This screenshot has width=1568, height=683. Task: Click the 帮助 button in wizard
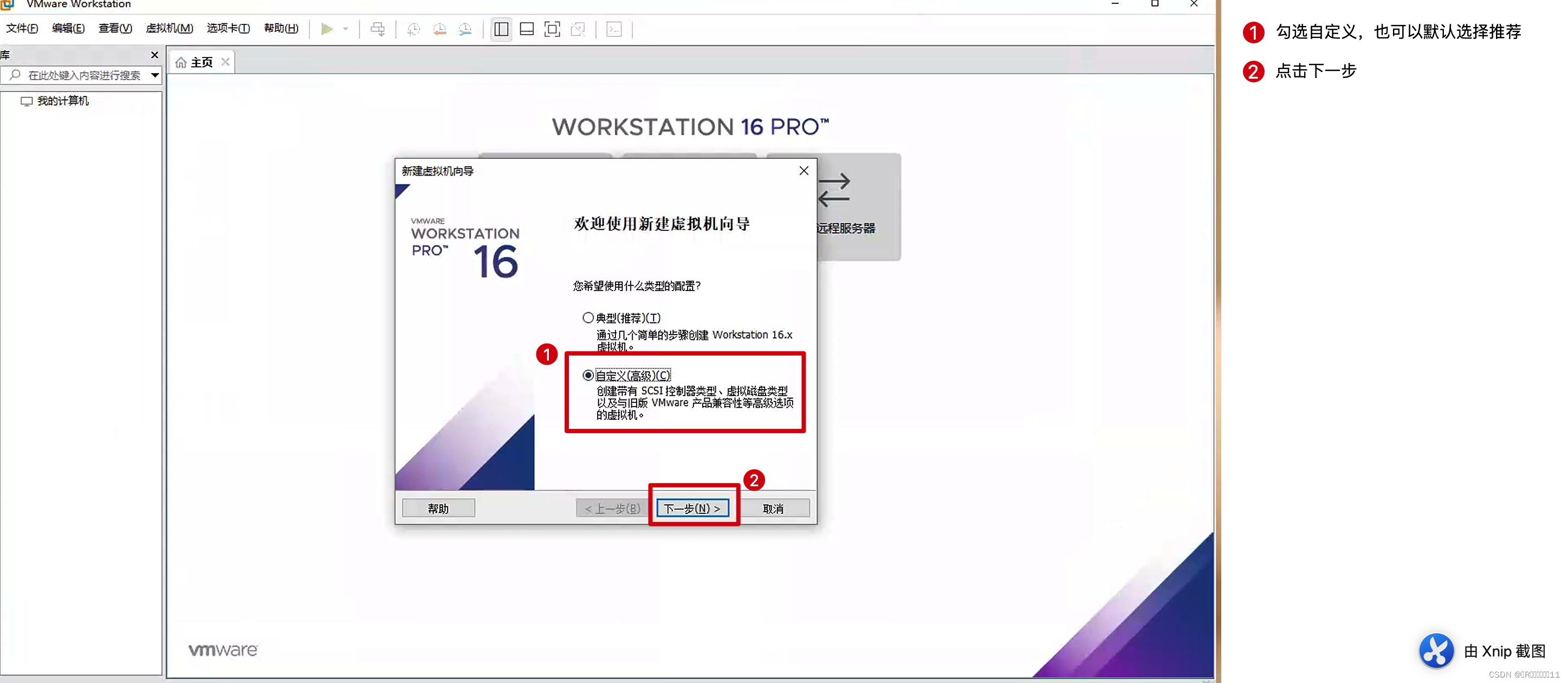click(438, 508)
